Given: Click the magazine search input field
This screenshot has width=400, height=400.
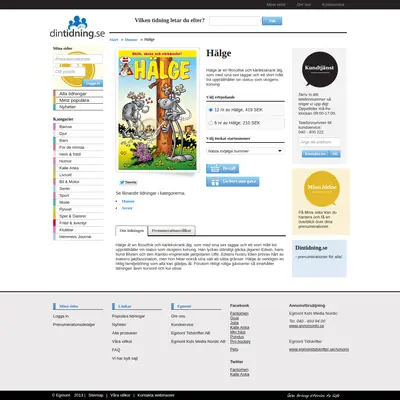Looking at the screenshot, I should tap(235, 21).
